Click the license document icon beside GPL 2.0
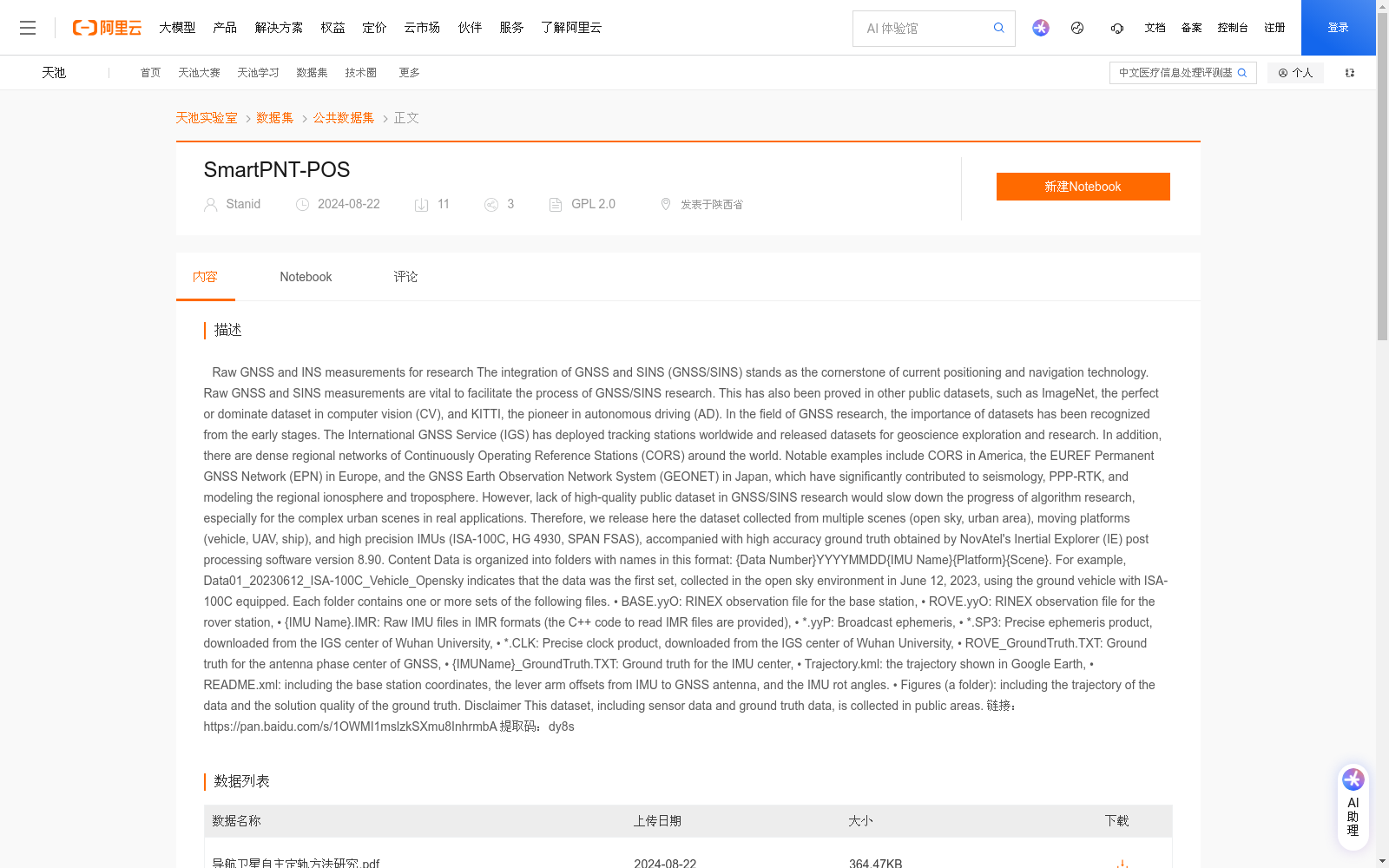The image size is (1389, 868). 556,205
